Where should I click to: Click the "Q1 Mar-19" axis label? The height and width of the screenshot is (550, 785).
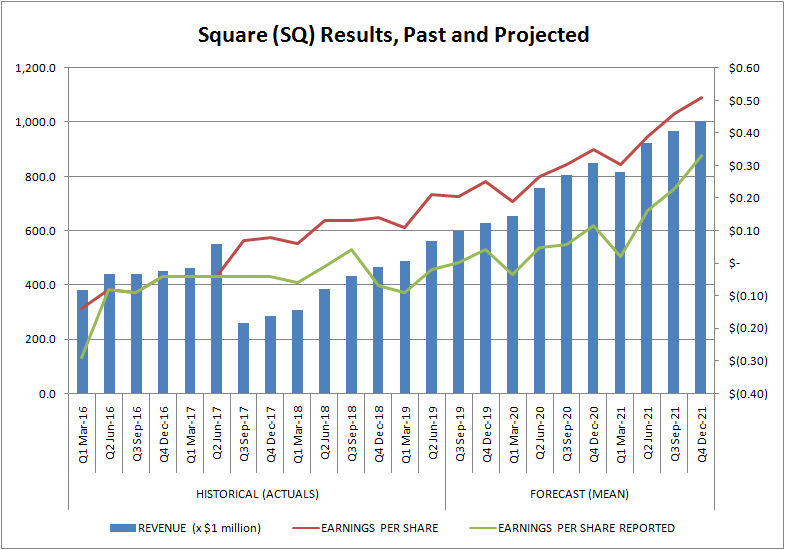click(x=406, y=434)
